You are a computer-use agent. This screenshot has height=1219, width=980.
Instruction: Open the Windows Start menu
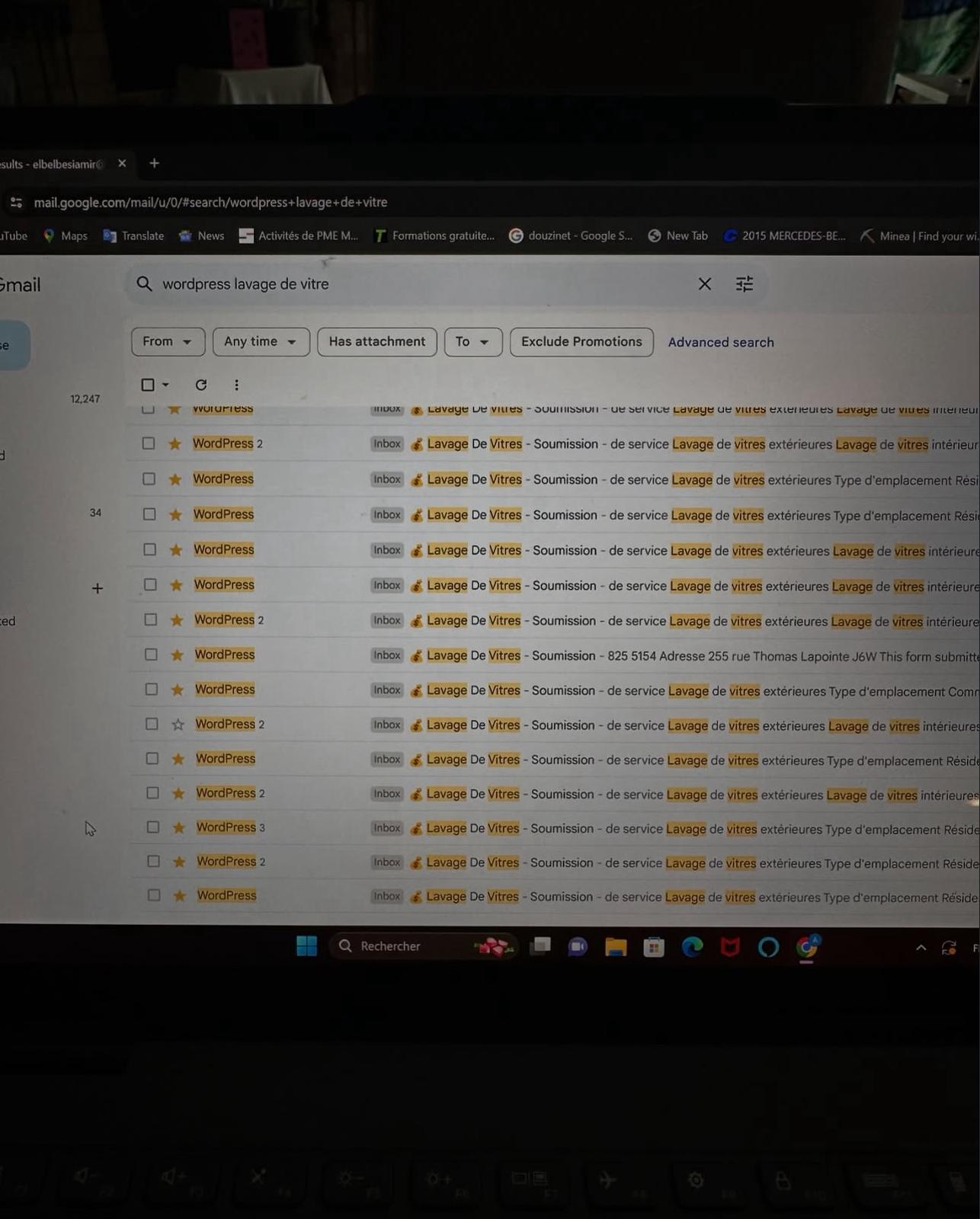coord(306,946)
